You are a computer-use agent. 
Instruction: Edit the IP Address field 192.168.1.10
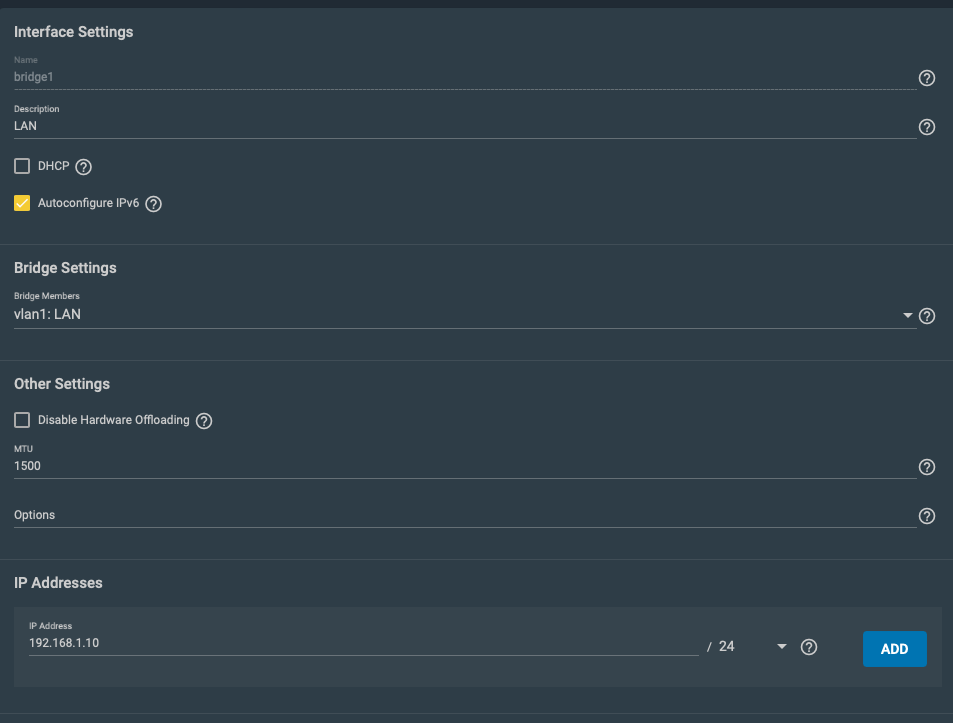363,643
